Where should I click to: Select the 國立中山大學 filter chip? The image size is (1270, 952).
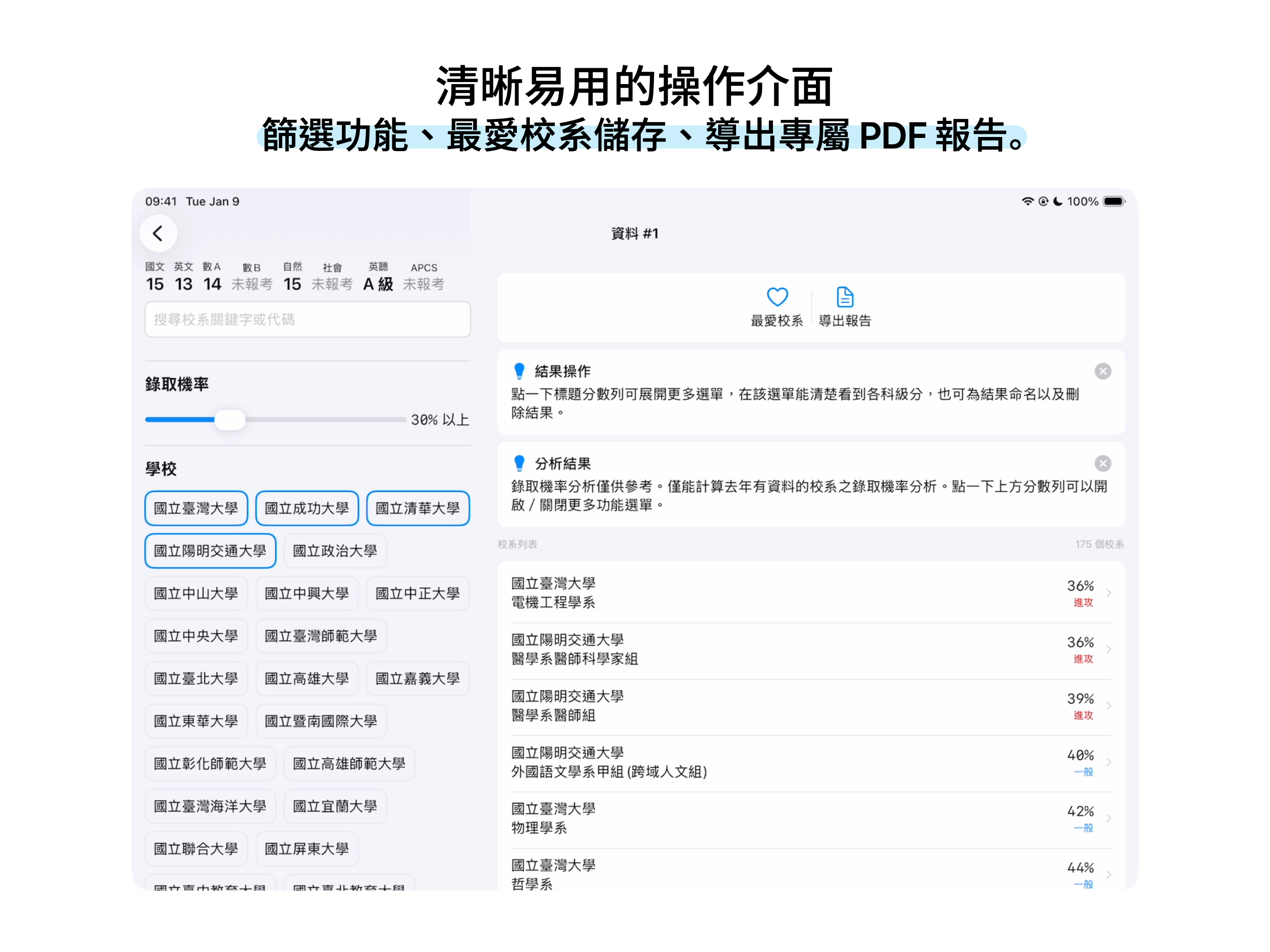pos(196,593)
